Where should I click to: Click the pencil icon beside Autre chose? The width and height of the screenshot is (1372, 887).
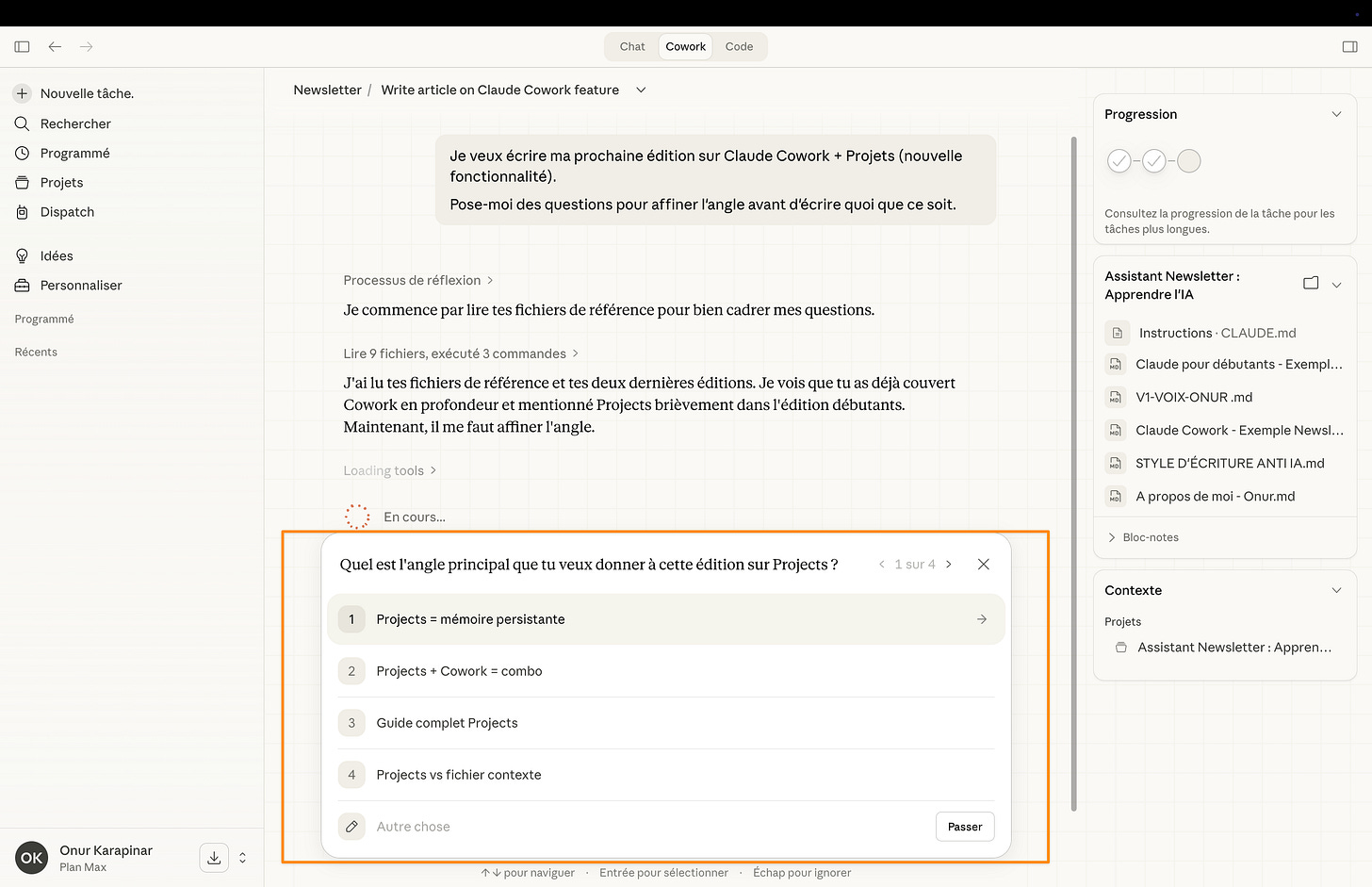click(x=351, y=827)
